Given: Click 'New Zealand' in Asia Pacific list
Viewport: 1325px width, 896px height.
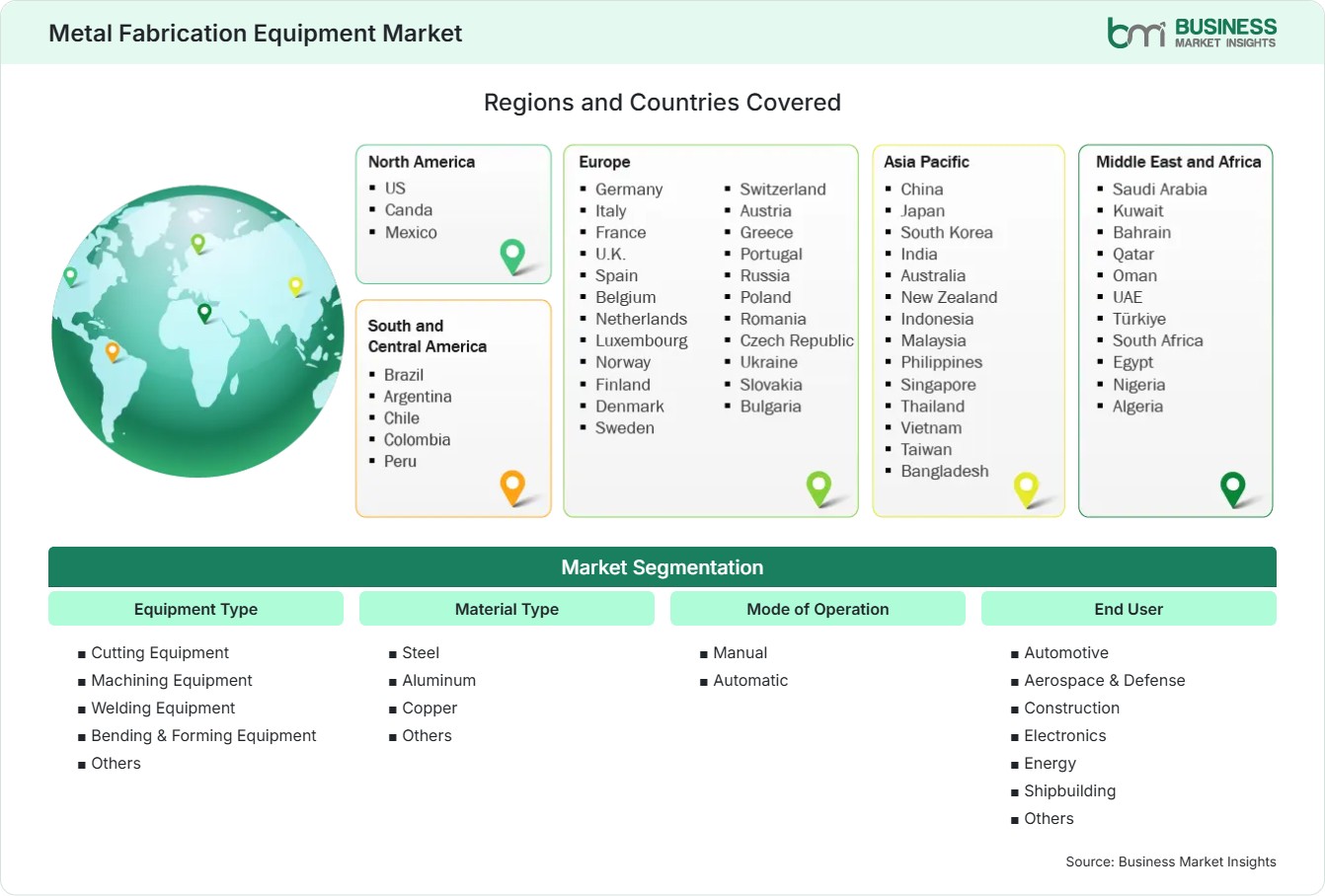Looking at the screenshot, I should click(949, 298).
